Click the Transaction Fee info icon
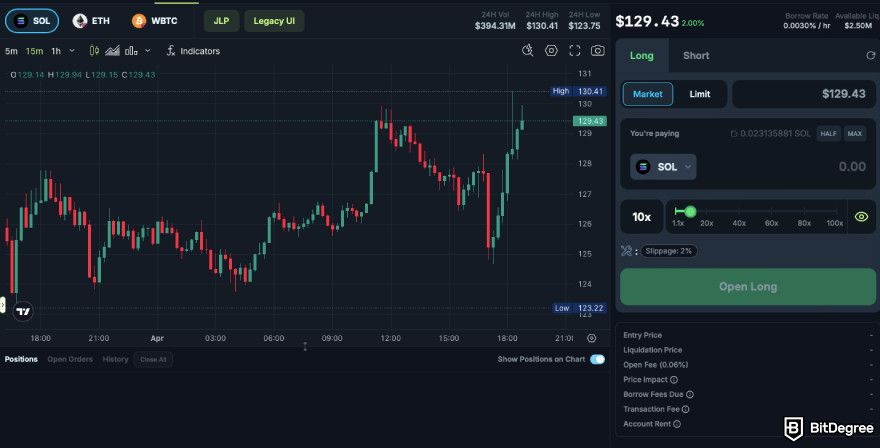The width and height of the screenshot is (880, 448). pos(686,409)
